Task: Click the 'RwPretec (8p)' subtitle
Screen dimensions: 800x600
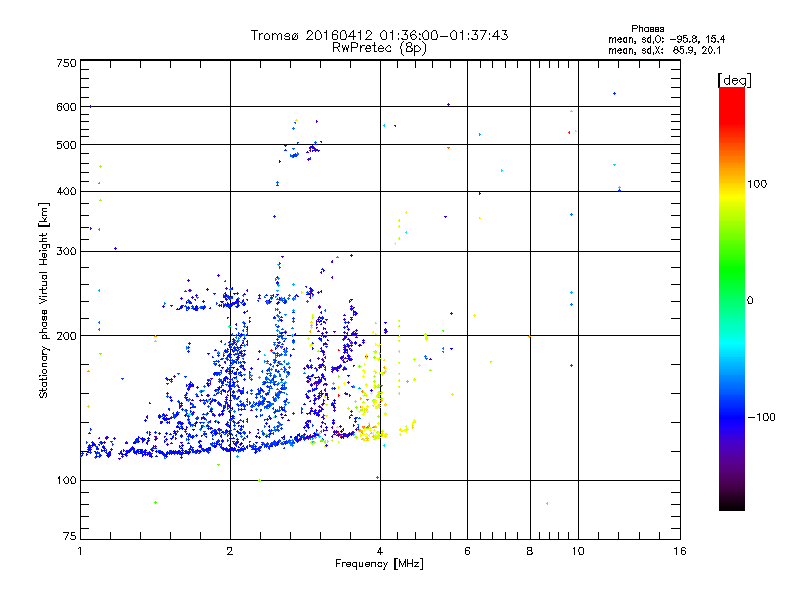Action: pos(379,48)
